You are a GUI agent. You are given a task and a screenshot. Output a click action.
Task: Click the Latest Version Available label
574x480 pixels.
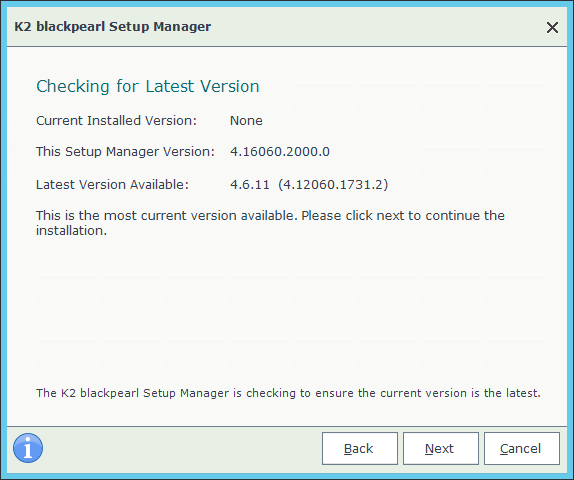[112, 185]
